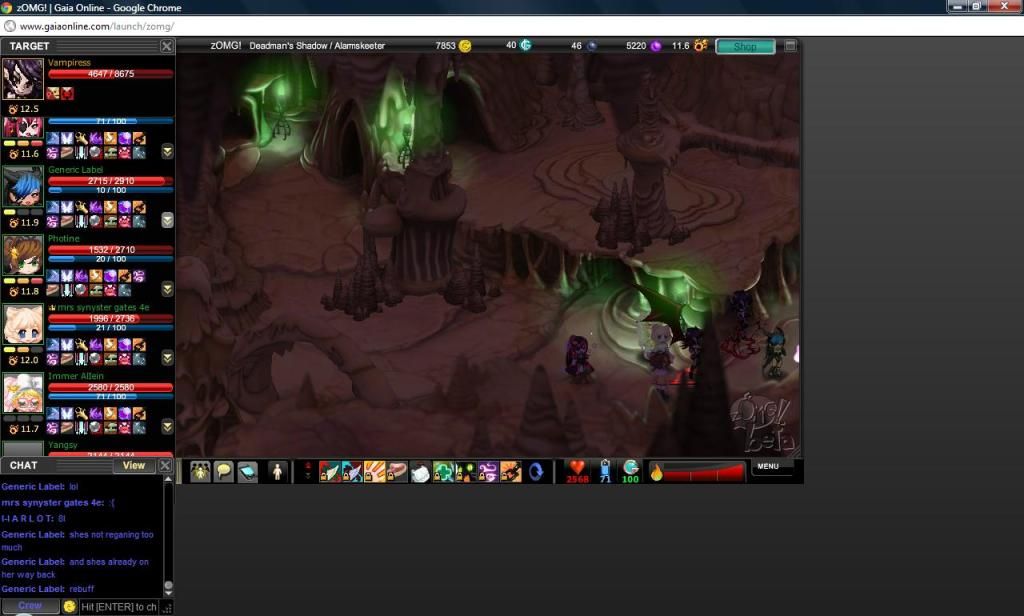
Task: Click the Immer Allein name label
Action: point(76,376)
